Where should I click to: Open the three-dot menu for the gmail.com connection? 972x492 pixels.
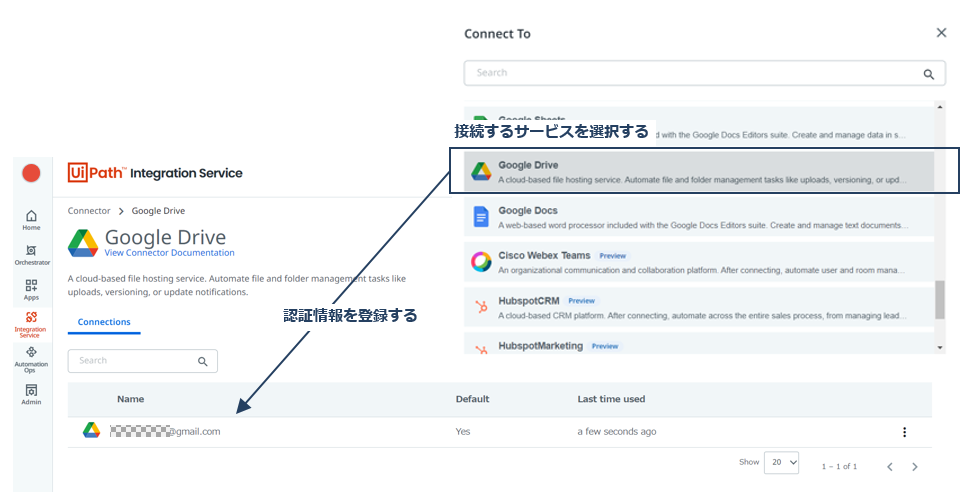pos(904,432)
